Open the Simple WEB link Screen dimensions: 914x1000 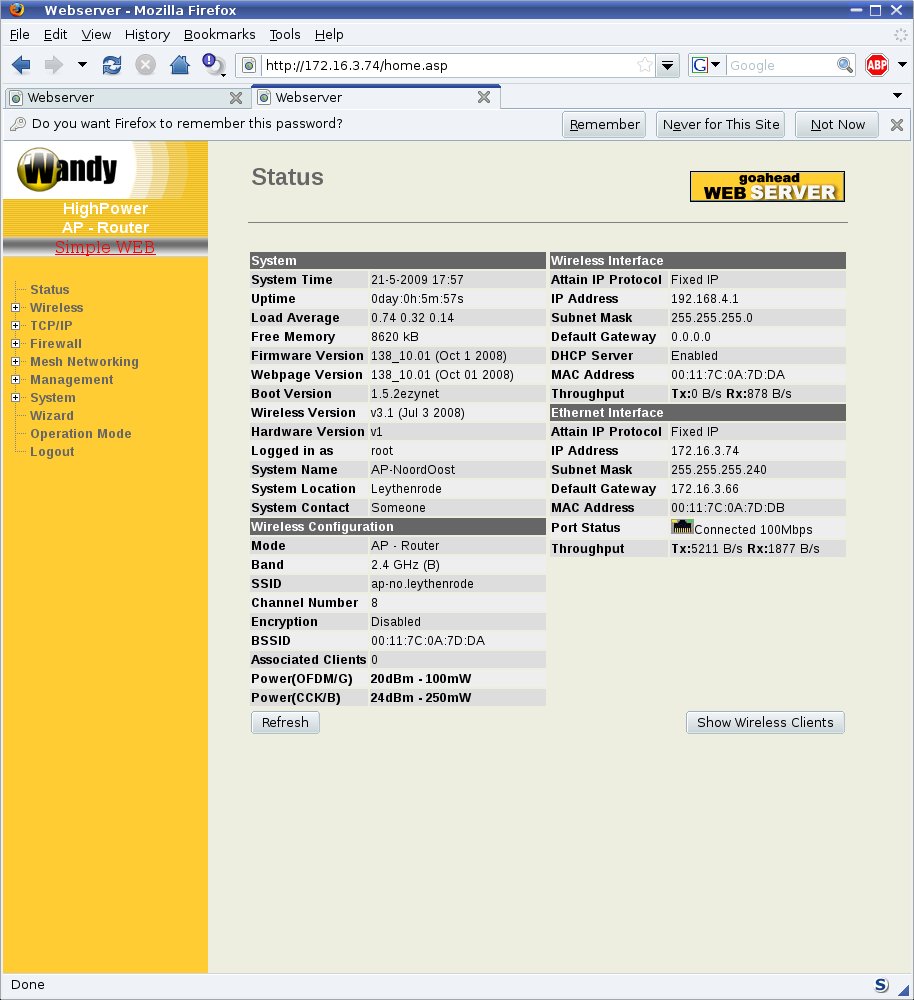tap(105, 247)
